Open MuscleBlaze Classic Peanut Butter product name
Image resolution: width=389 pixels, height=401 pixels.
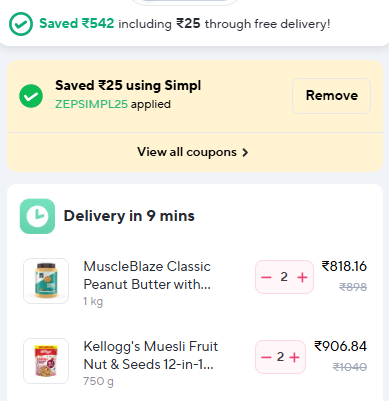(x=147, y=275)
